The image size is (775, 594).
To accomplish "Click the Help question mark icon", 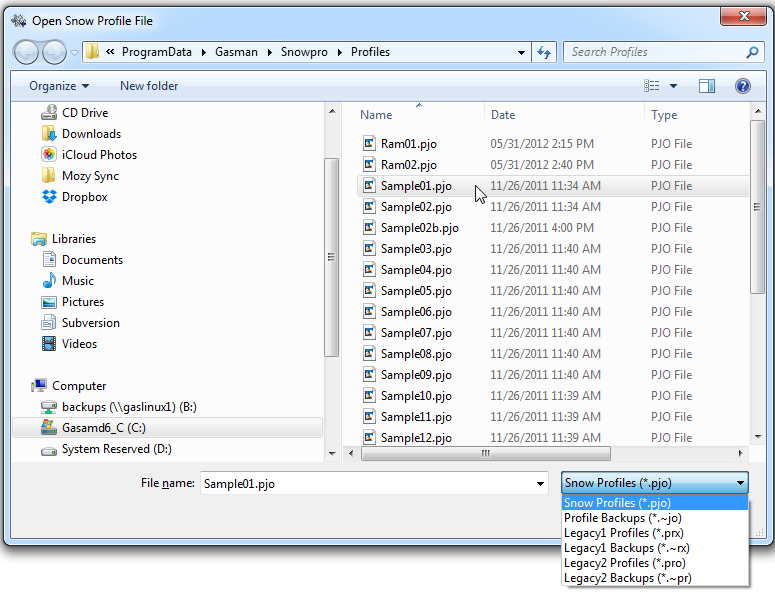I will (x=743, y=87).
